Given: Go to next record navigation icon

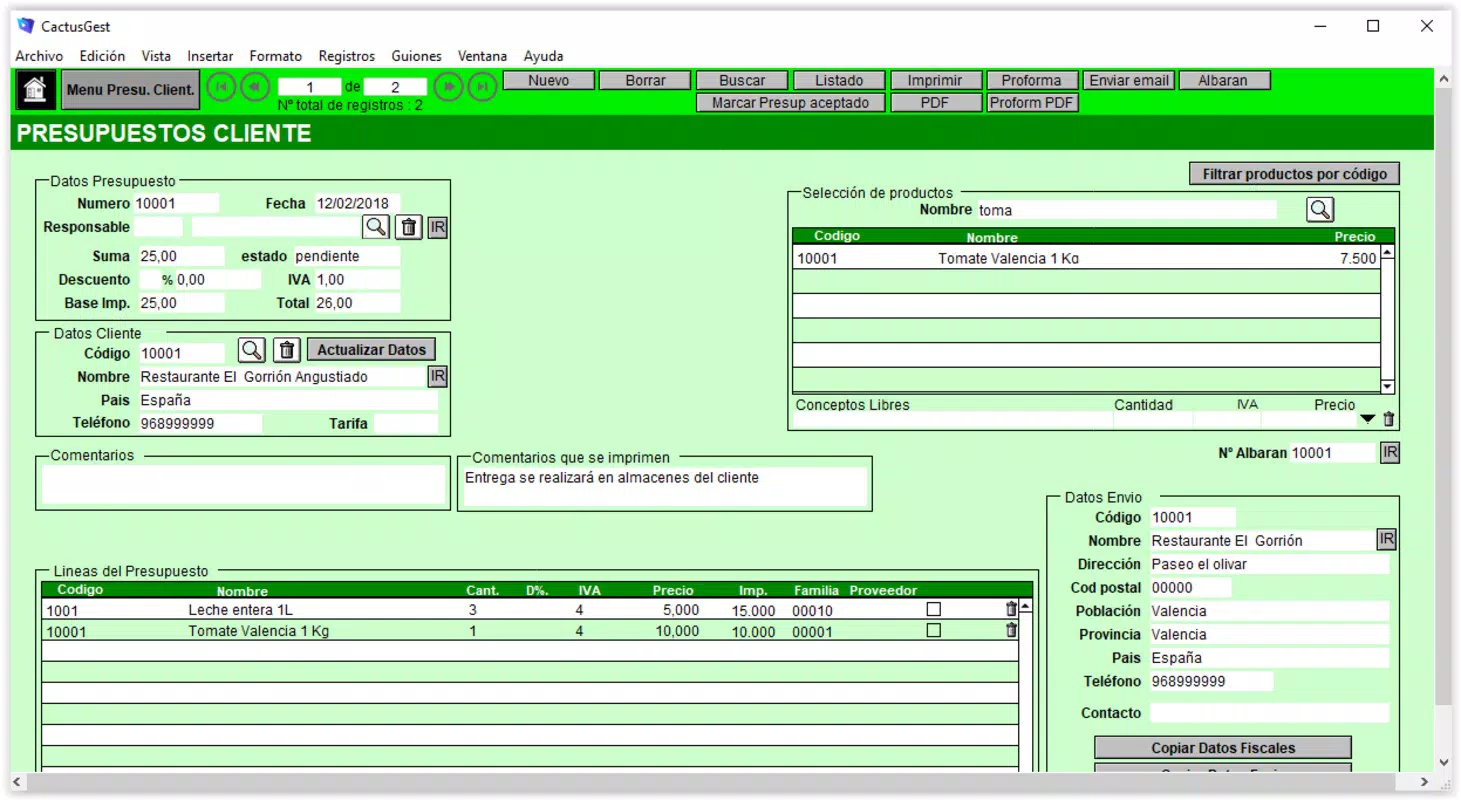Looking at the screenshot, I should 449,87.
